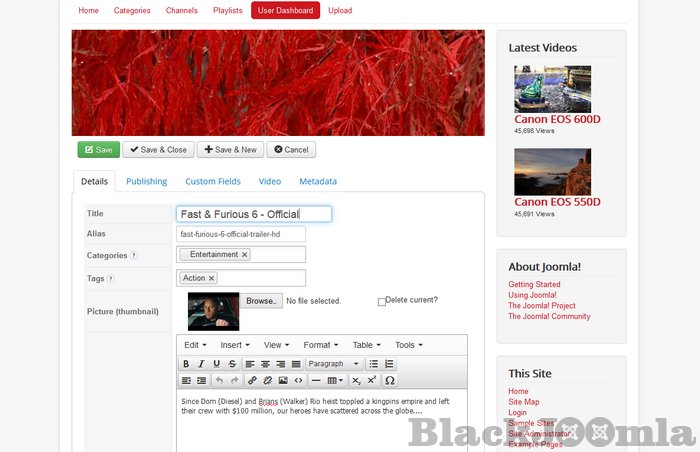Remove the Entertainment category tag

click(x=245, y=255)
